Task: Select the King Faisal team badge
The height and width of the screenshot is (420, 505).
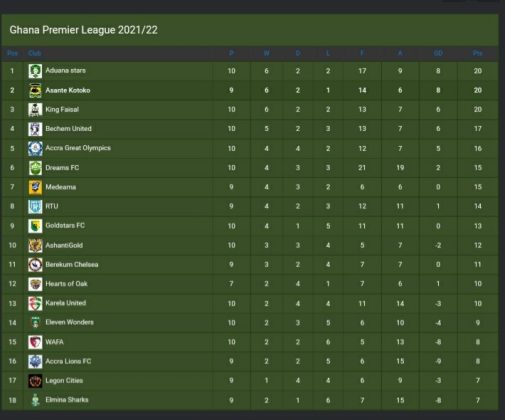Action: coord(35,110)
